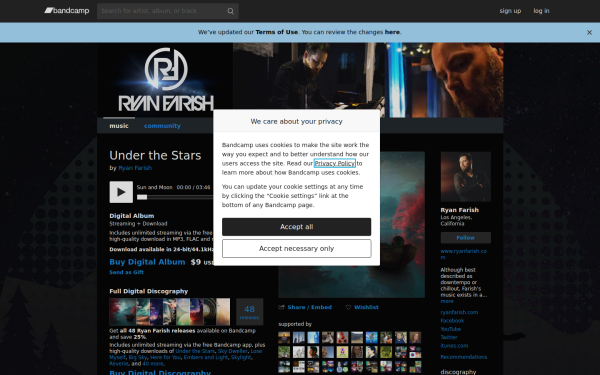Click Send as Gift
The height and width of the screenshot is (375, 600).
(126, 272)
